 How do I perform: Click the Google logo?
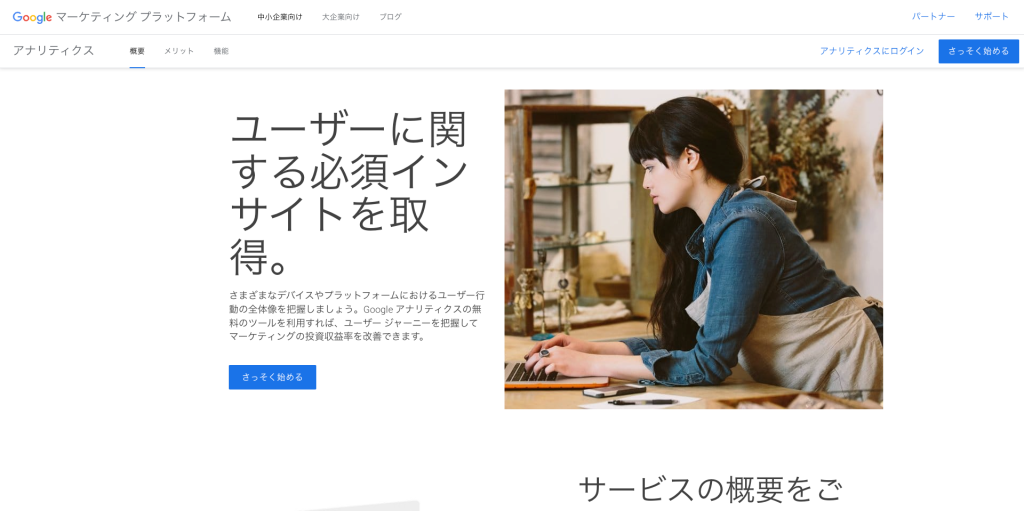tap(32, 17)
